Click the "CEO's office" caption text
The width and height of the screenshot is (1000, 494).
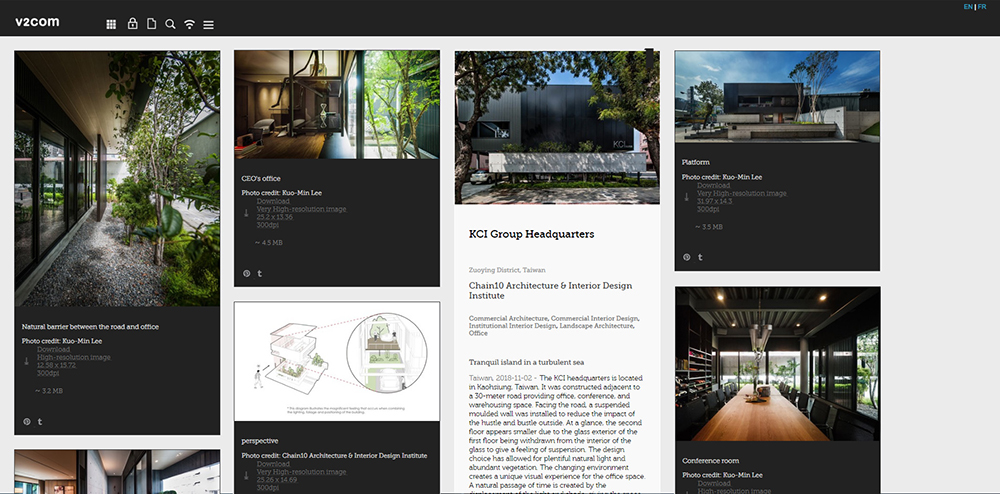[x=261, y=178]
